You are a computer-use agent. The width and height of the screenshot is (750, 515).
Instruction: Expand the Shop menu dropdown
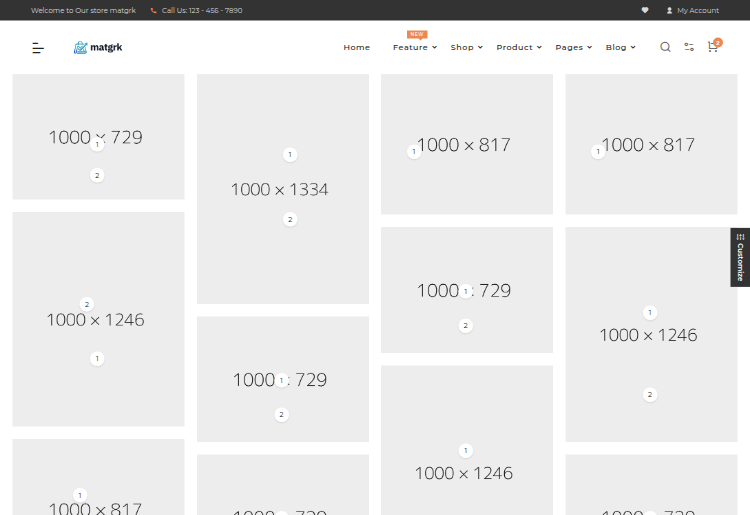[x=466, y=47]
